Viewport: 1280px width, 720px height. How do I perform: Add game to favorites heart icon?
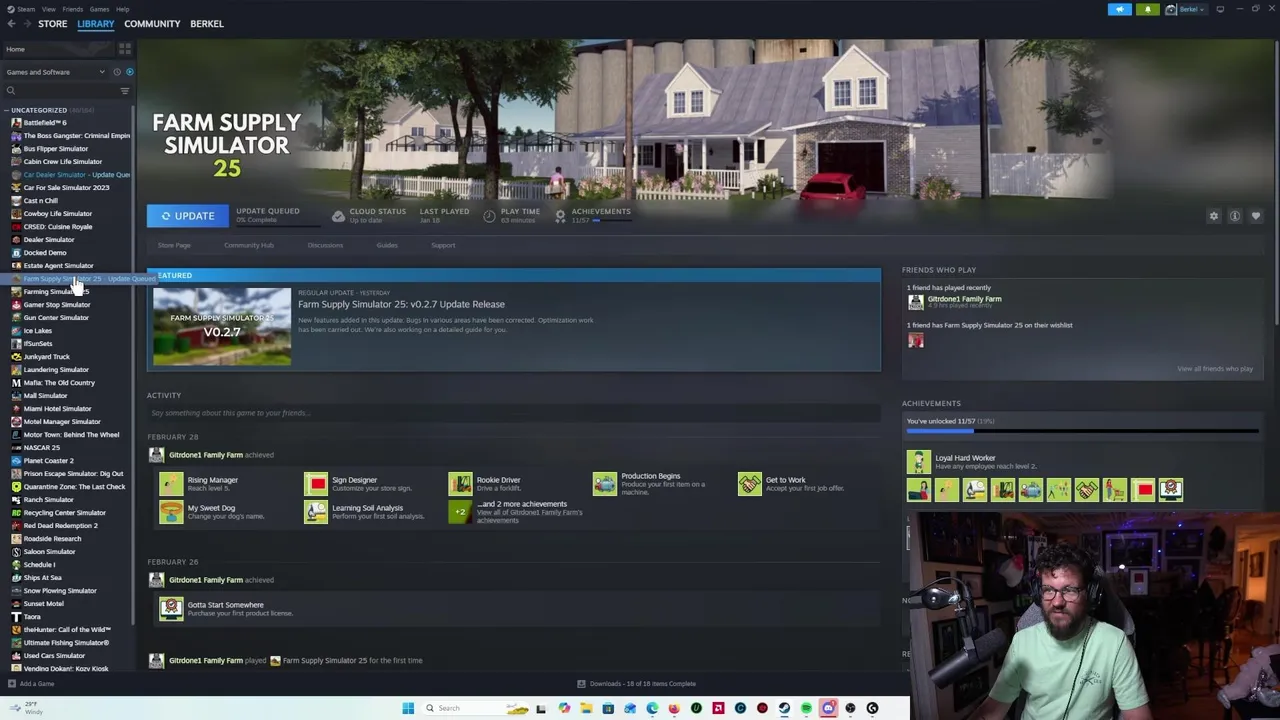pos(1256,216)
